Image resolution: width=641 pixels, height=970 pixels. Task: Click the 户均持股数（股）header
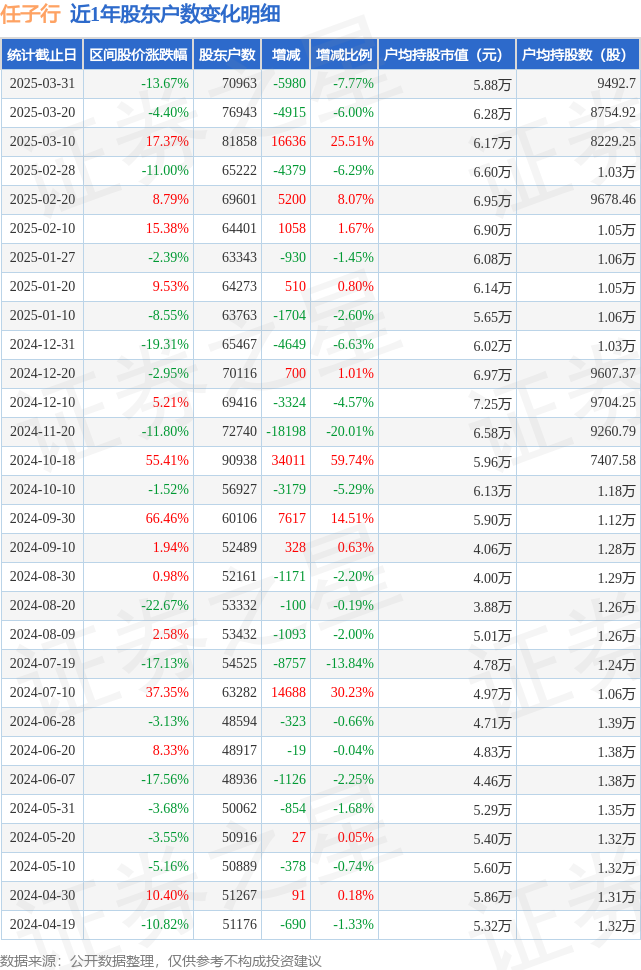click(578, 54)
